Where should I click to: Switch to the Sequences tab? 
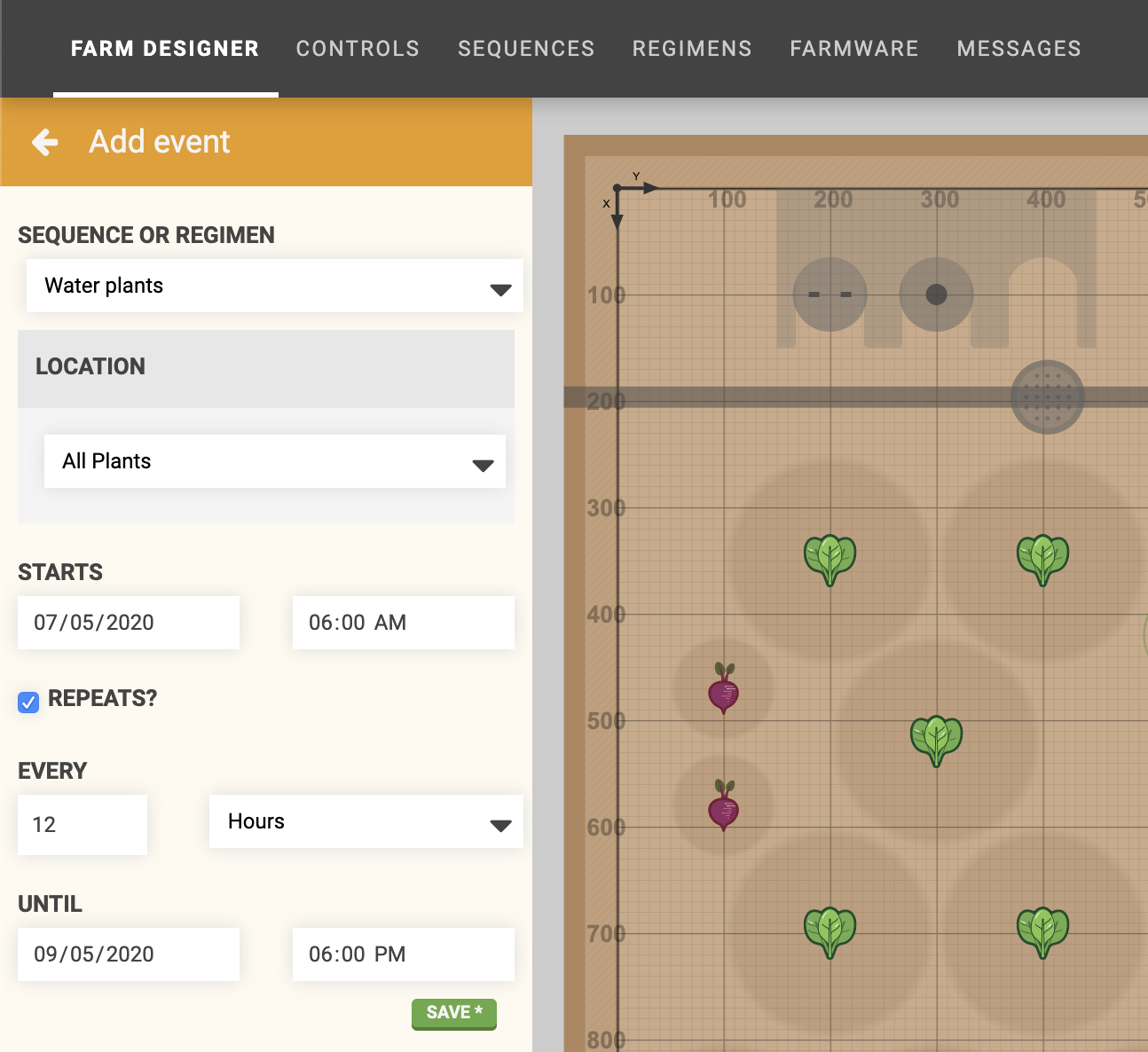[x=526, y=49]
